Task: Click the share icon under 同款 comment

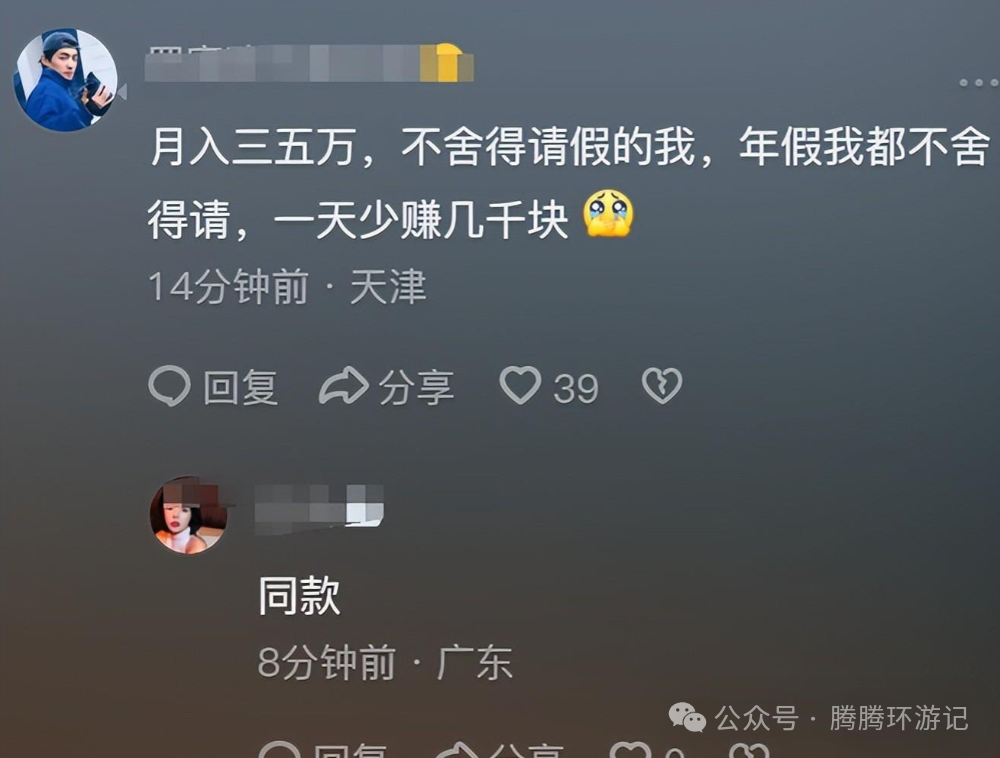Action: pyautogui.click(x=457, y=750)
